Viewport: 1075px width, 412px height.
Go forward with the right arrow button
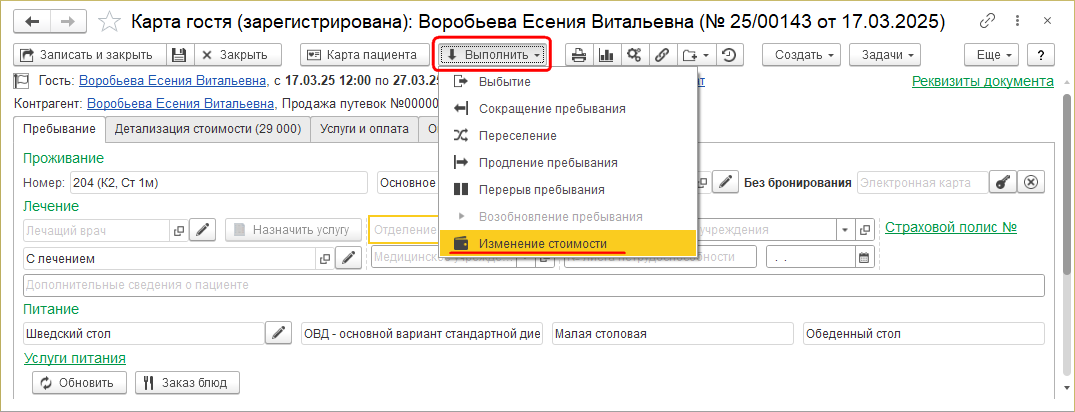[x=67, y=22]
